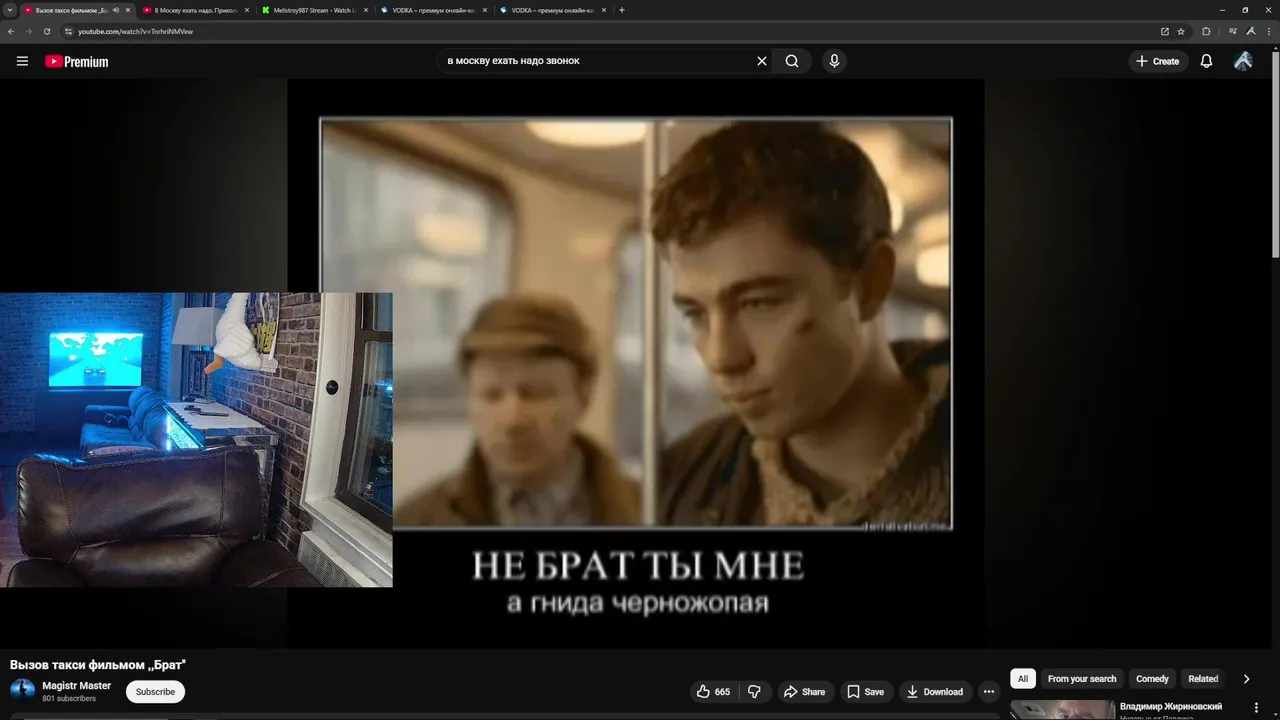This screenshot has height=720, width=1280.
Task: Run search with the magnifier button
Action: pyautogui.click(x=792, y=61)
